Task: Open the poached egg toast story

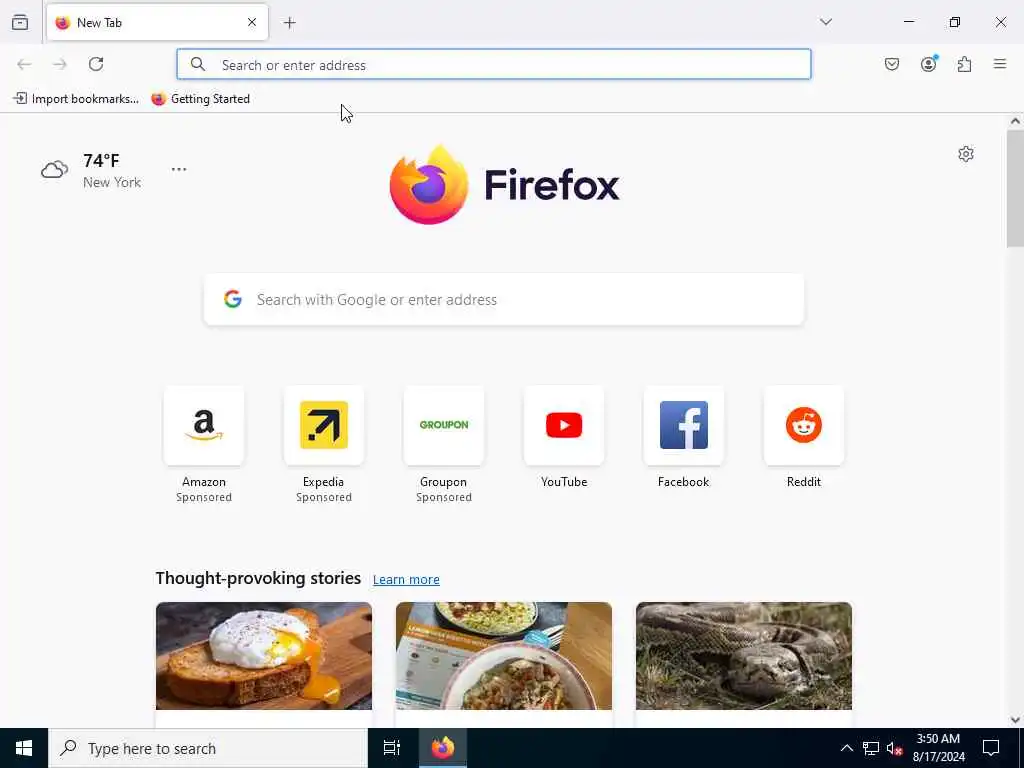Action: (x=264, y=656)
